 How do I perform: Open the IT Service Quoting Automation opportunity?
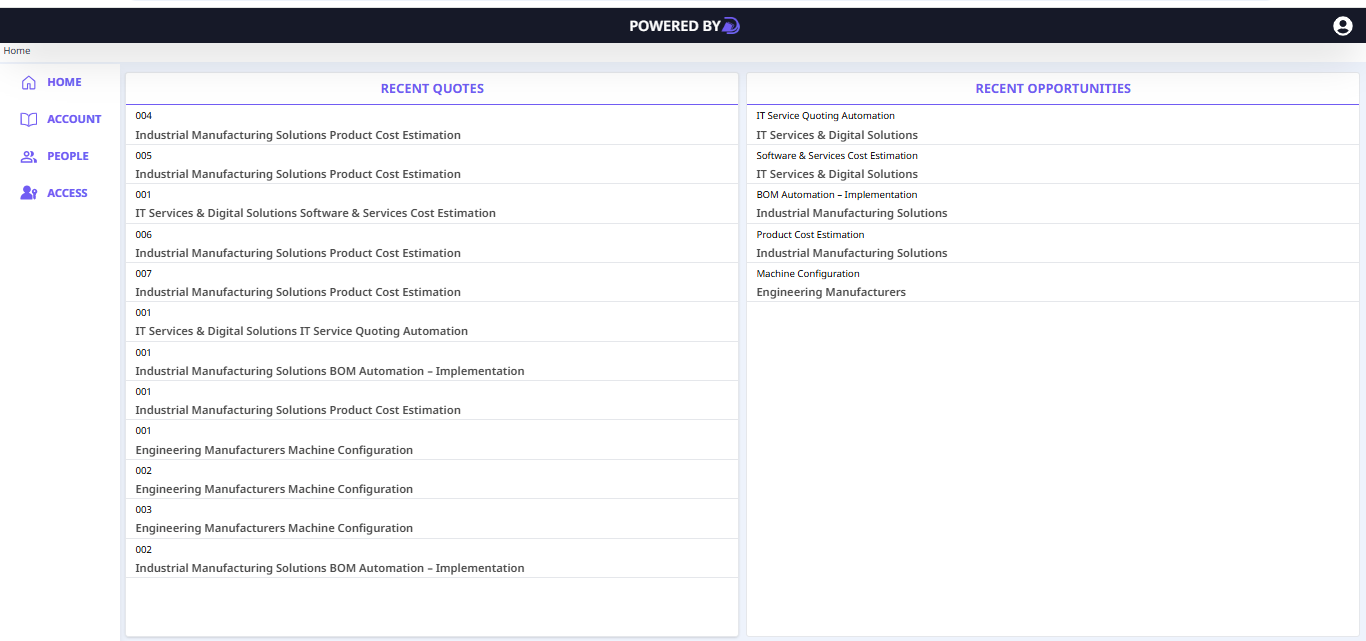[825, 116]
